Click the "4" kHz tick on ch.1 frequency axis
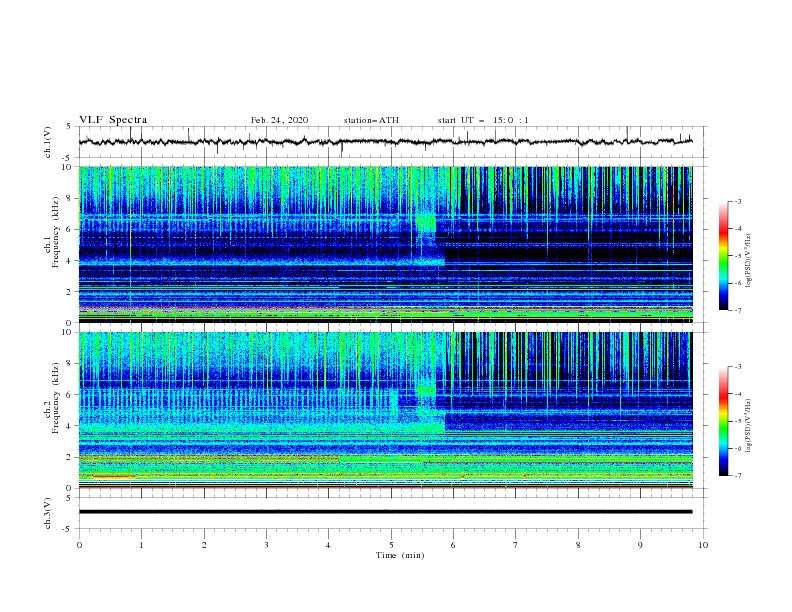Screen dimensions: 792x612 71,261
